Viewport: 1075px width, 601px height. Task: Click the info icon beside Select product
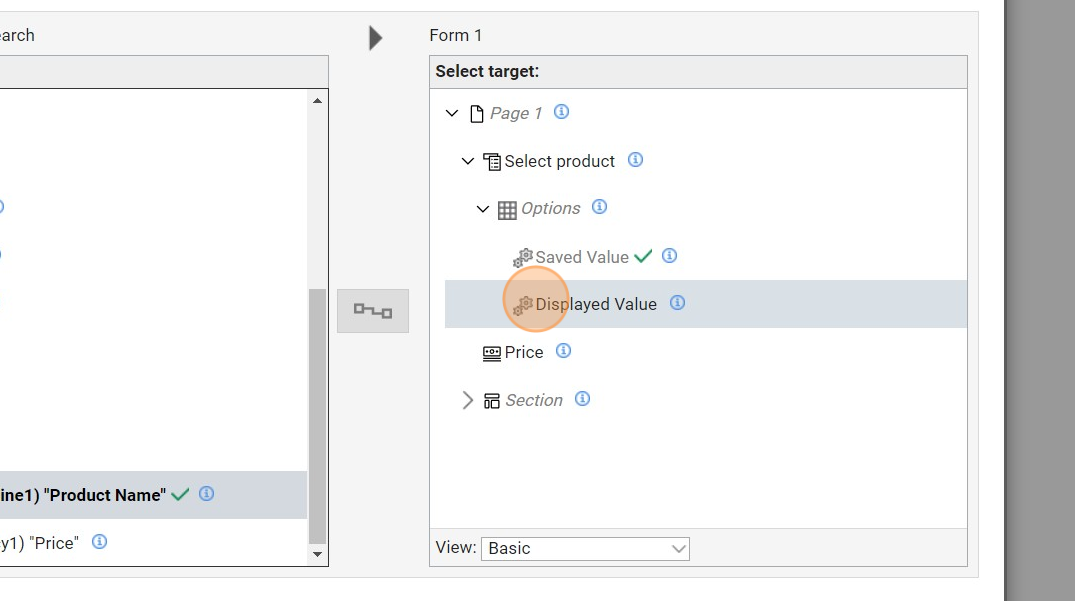635,160
